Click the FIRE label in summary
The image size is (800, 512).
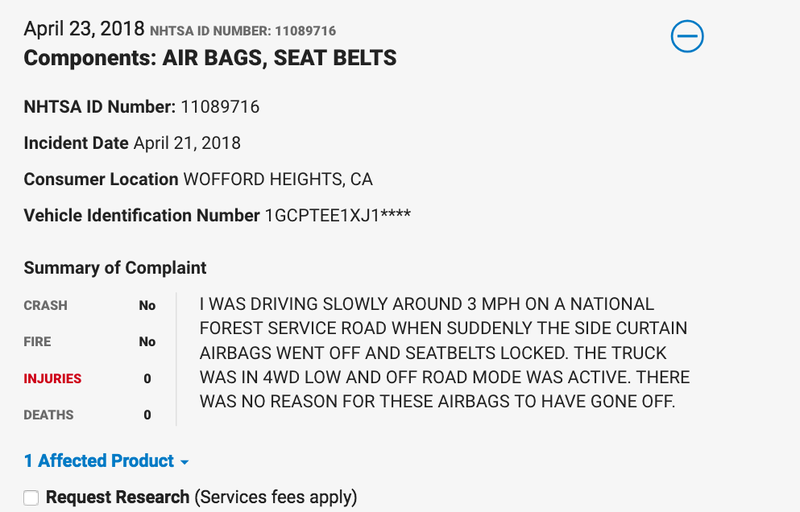37,342
